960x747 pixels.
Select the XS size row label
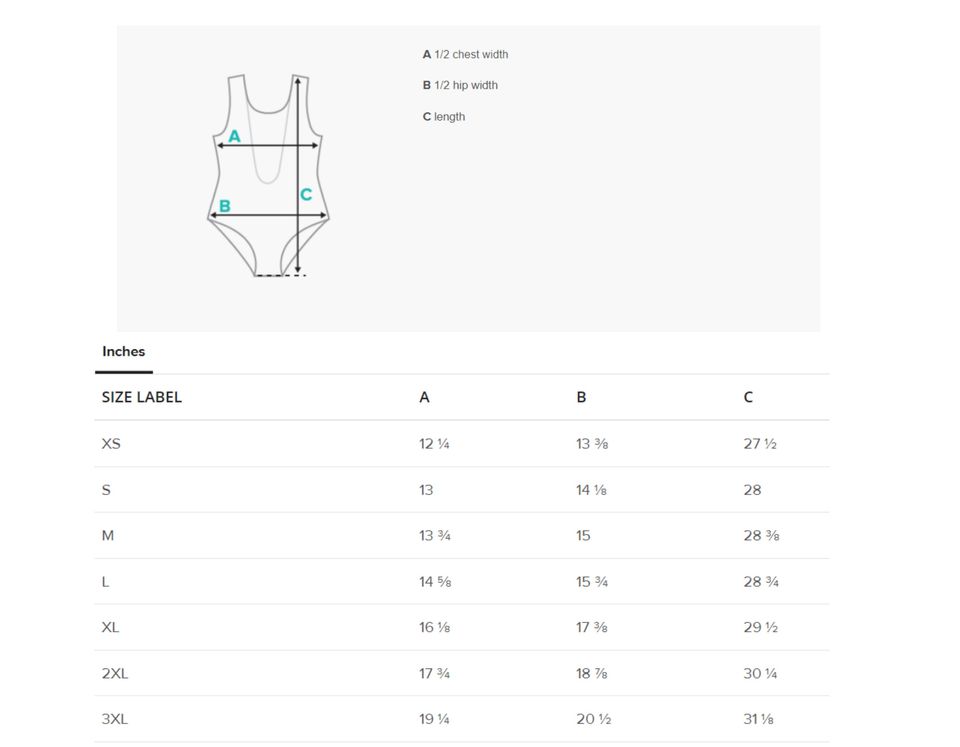click(x=111, y=444)
